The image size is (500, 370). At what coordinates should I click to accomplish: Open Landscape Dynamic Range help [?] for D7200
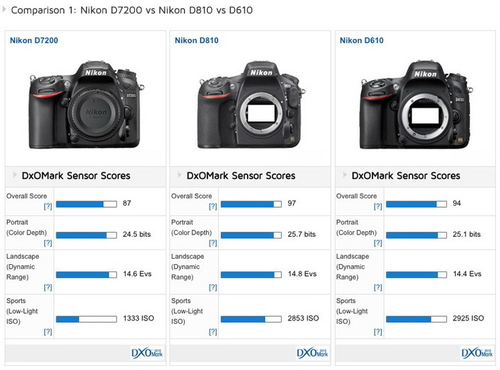point(48,287)
